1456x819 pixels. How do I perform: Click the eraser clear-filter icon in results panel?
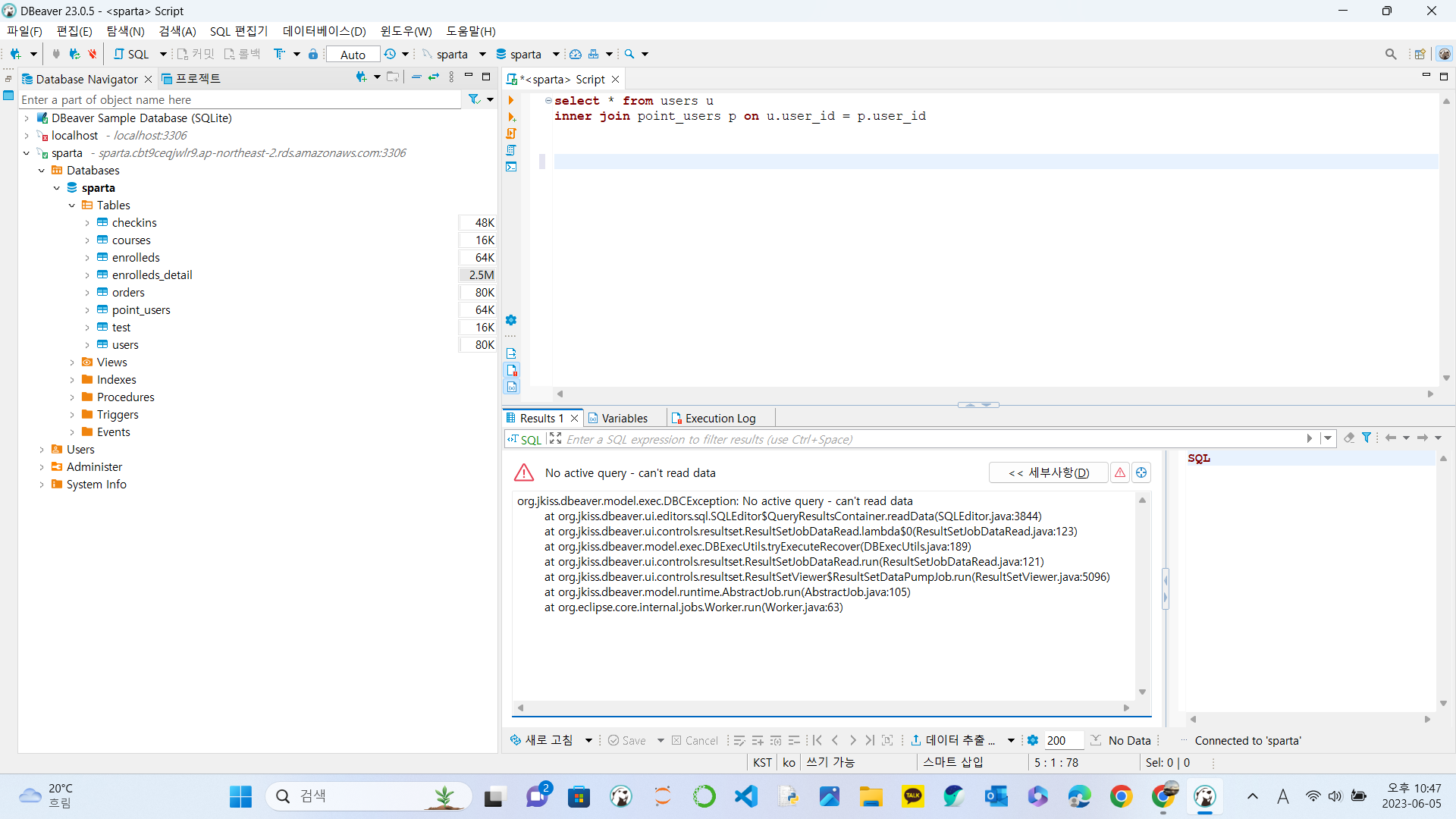(1349, 438)
